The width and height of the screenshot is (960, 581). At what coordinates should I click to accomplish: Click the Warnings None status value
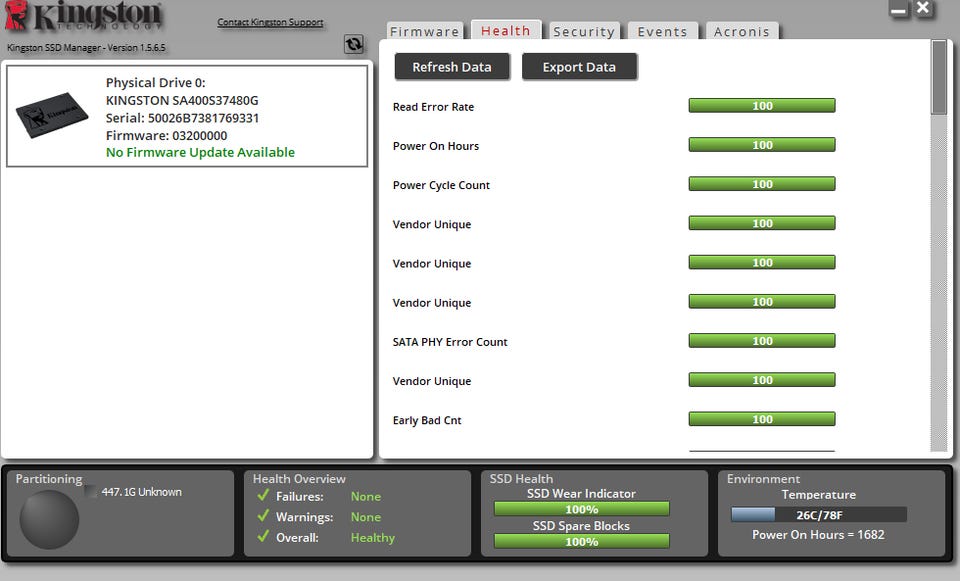click(366, 517)
